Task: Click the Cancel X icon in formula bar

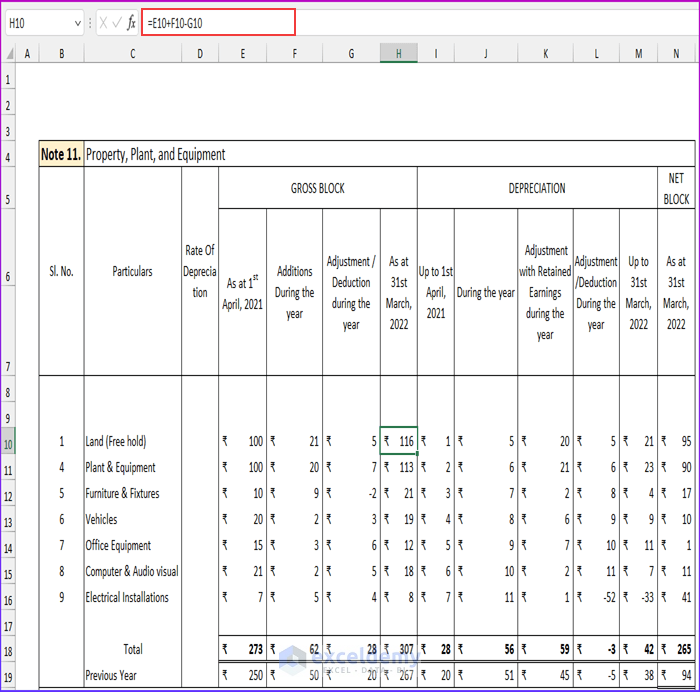Action: click(x=103, y=22)
